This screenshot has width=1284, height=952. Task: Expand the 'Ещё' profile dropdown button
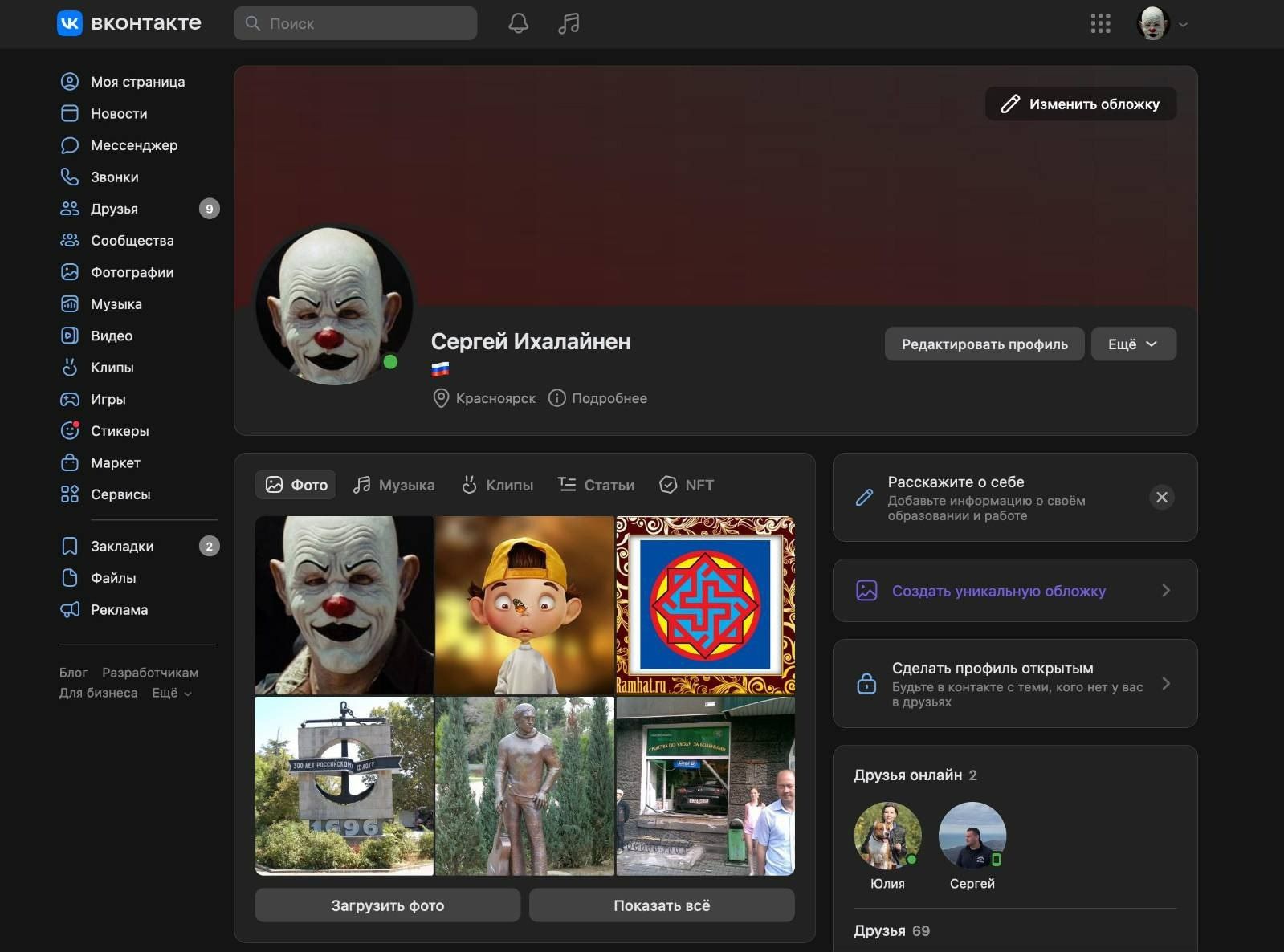pyautogui.click(x=1132, y=344)
